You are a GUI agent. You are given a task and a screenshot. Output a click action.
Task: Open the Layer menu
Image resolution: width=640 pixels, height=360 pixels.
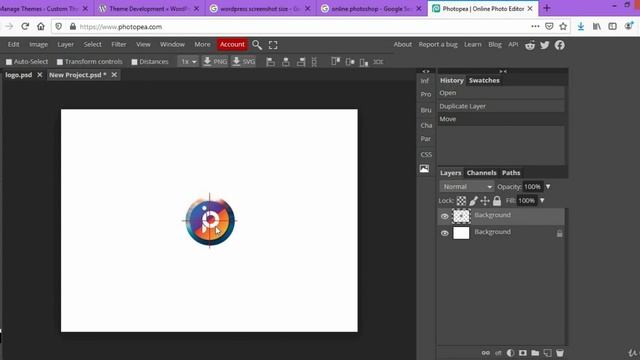[65, 44]
